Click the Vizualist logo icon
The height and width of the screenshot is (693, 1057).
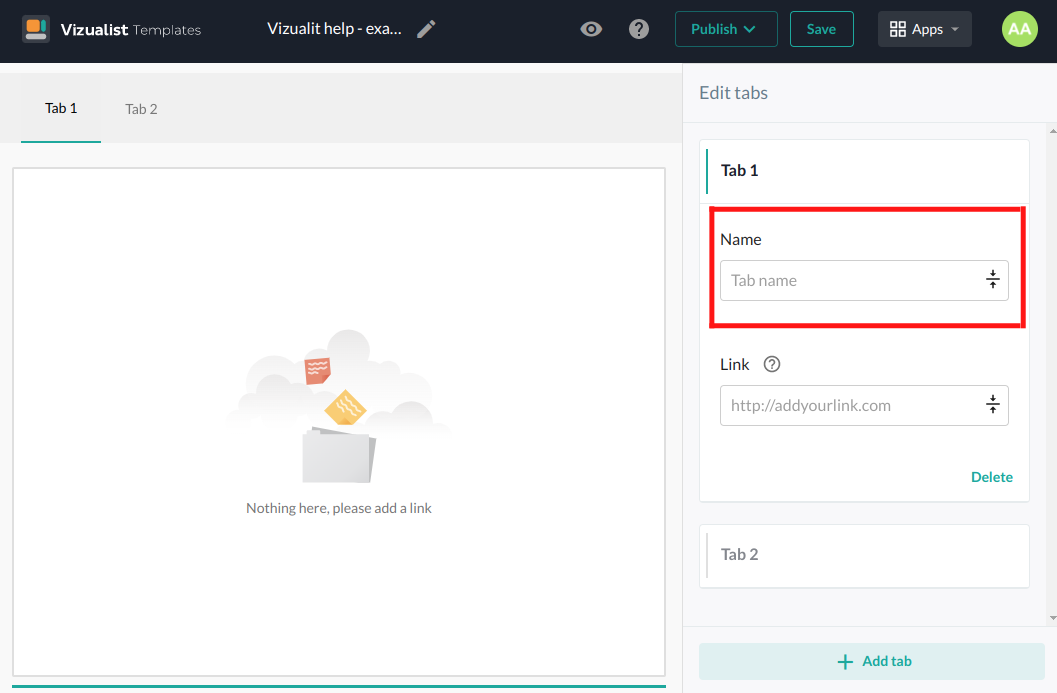click(36, 29)
